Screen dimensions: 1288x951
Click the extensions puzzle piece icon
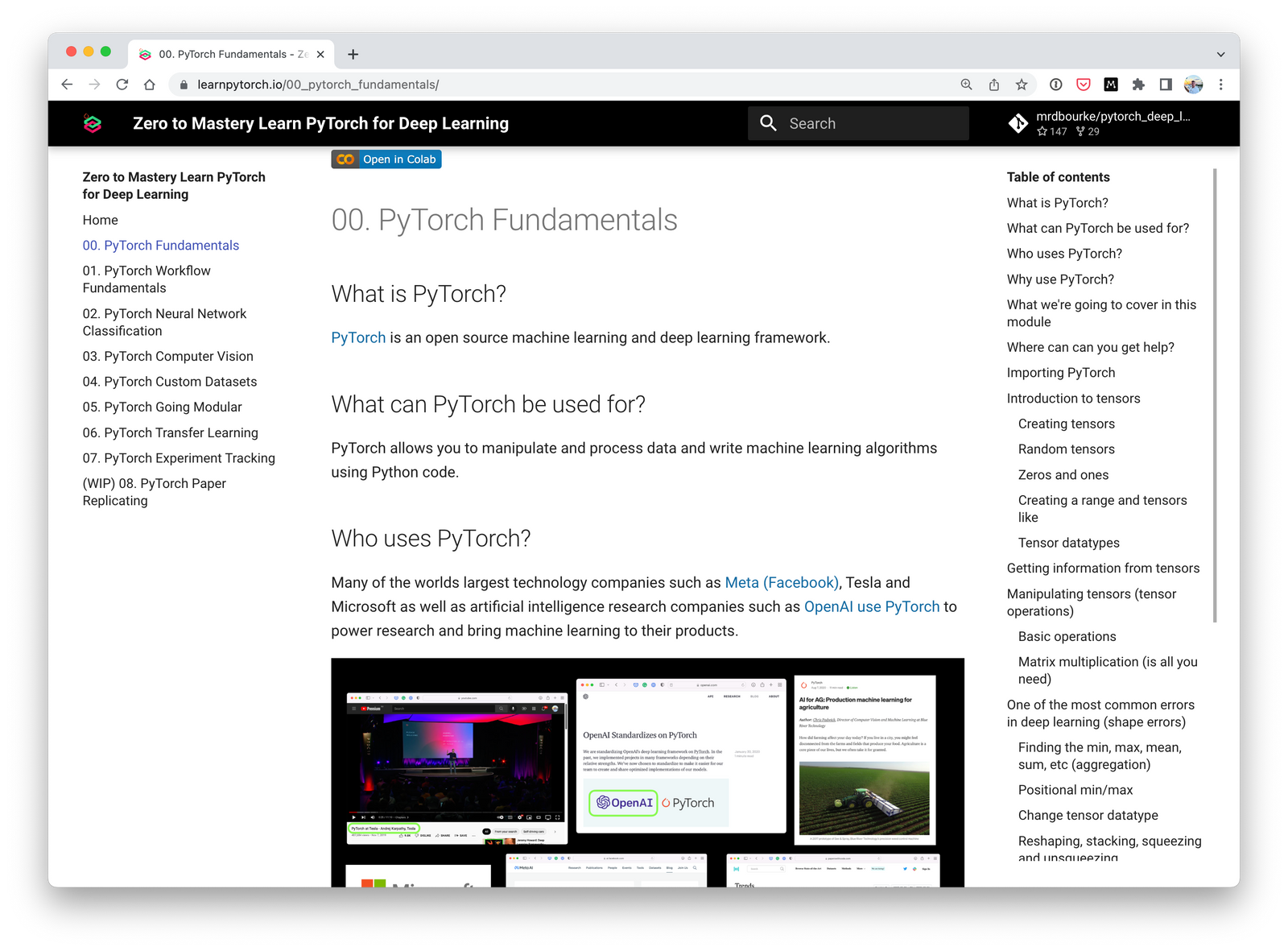[x=1138, y=84]
